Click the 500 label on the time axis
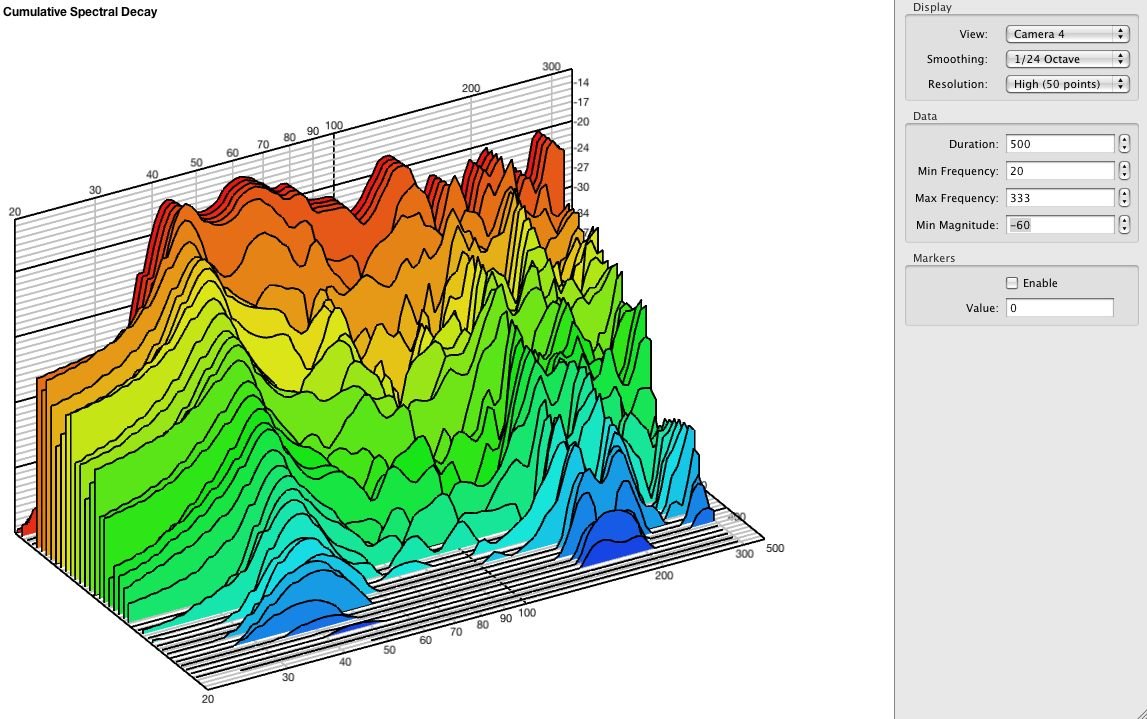The image size is (1147, 719). coord(775,548)
